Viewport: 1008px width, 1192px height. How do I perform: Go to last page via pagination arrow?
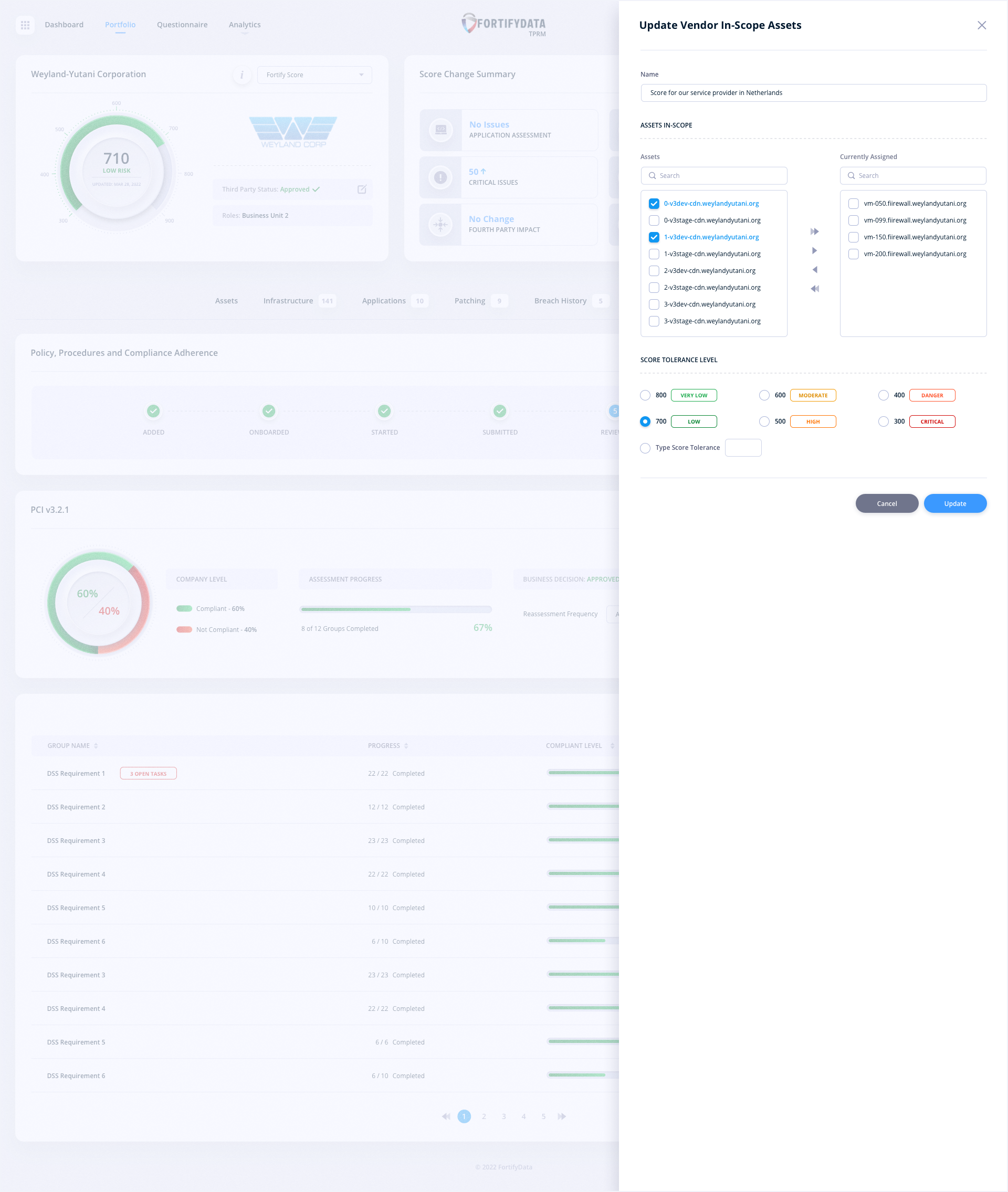562,1116
